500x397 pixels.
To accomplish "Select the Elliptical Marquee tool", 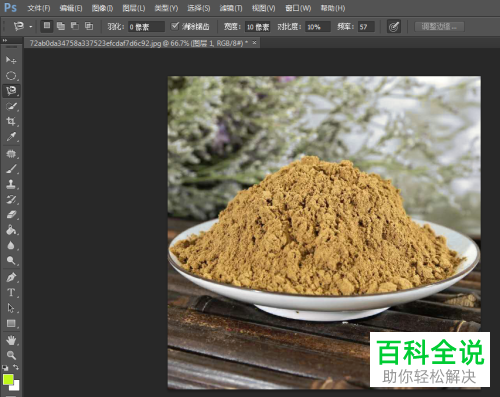I will click(x=11, y=76).
